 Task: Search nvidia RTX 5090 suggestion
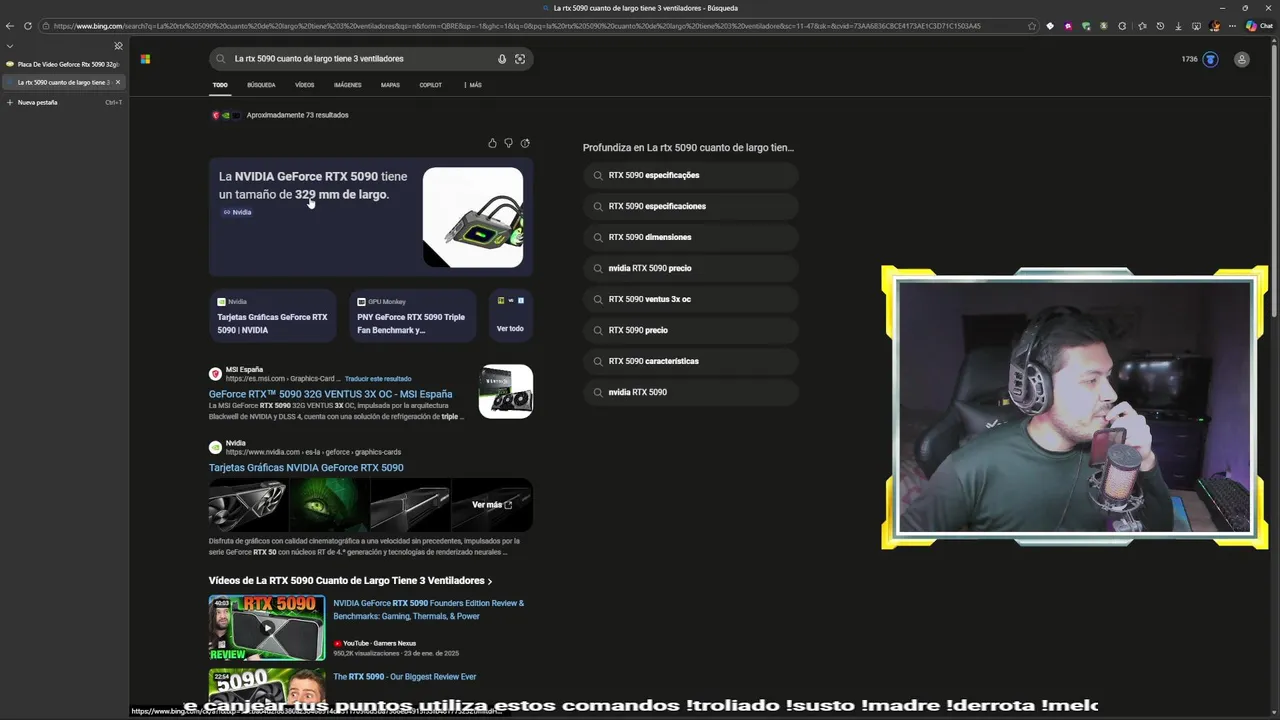[690, 392]
